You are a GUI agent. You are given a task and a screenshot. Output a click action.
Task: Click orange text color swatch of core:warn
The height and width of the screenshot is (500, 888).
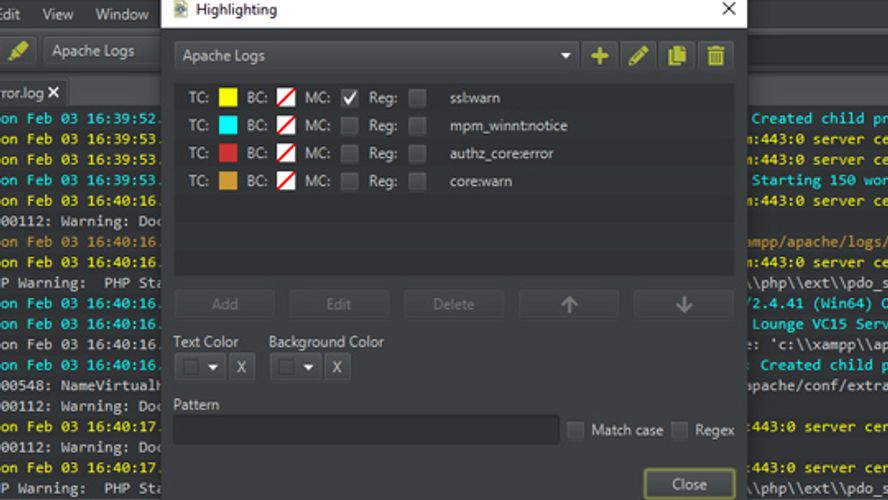coord(228,181)
